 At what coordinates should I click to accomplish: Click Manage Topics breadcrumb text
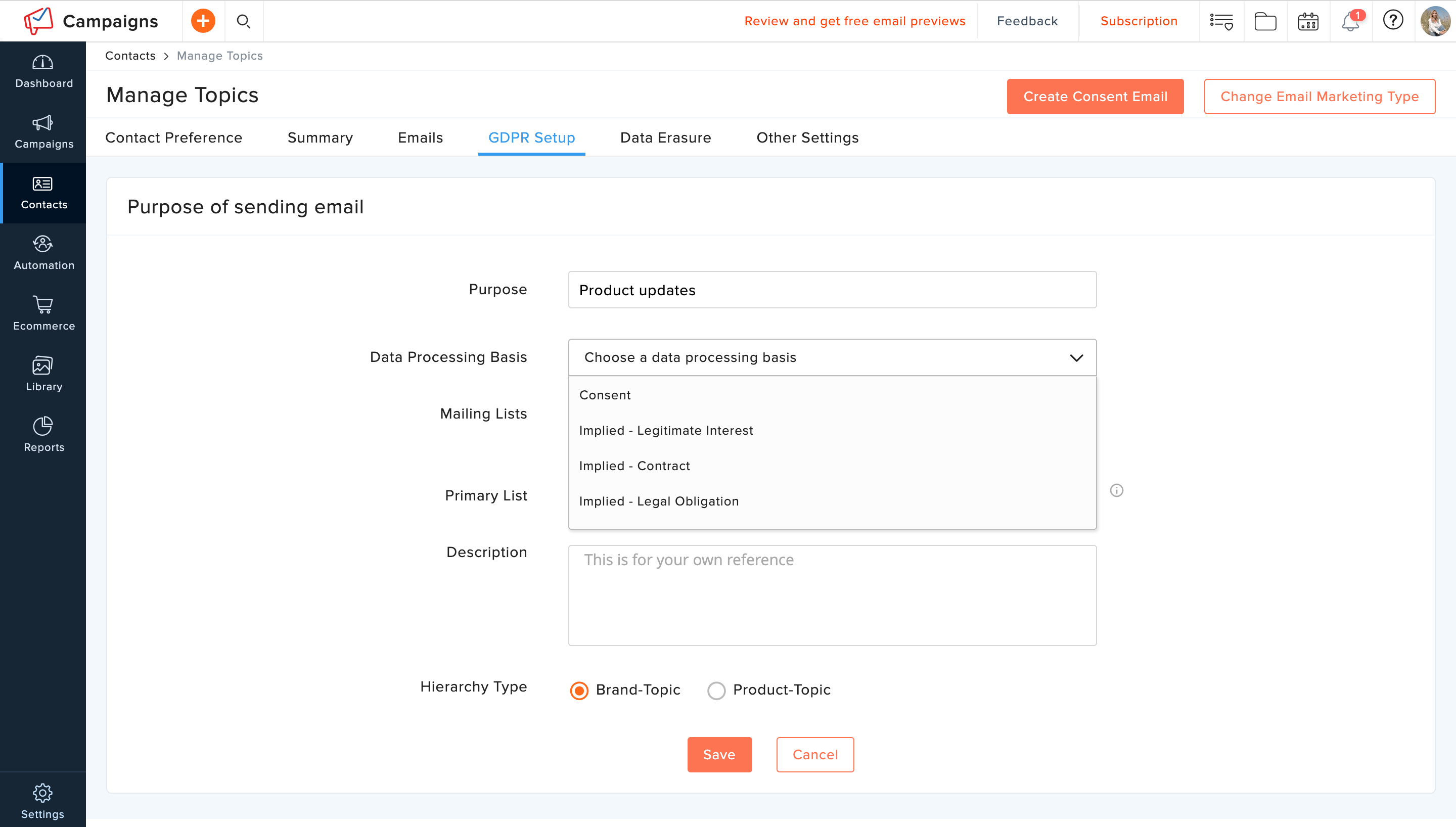(x=220, y=56)
